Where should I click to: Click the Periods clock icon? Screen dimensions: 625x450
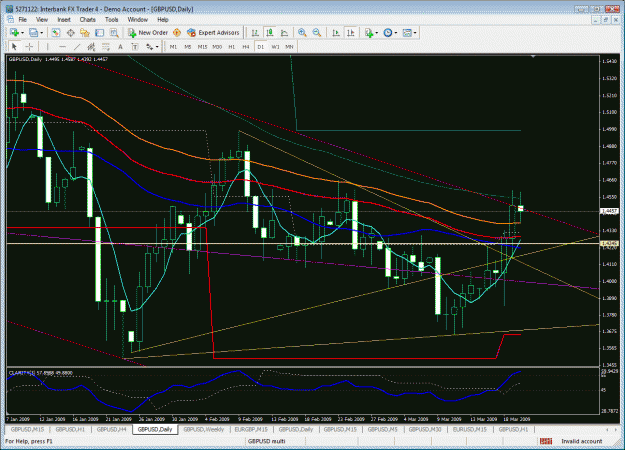[x=387, y=33]
